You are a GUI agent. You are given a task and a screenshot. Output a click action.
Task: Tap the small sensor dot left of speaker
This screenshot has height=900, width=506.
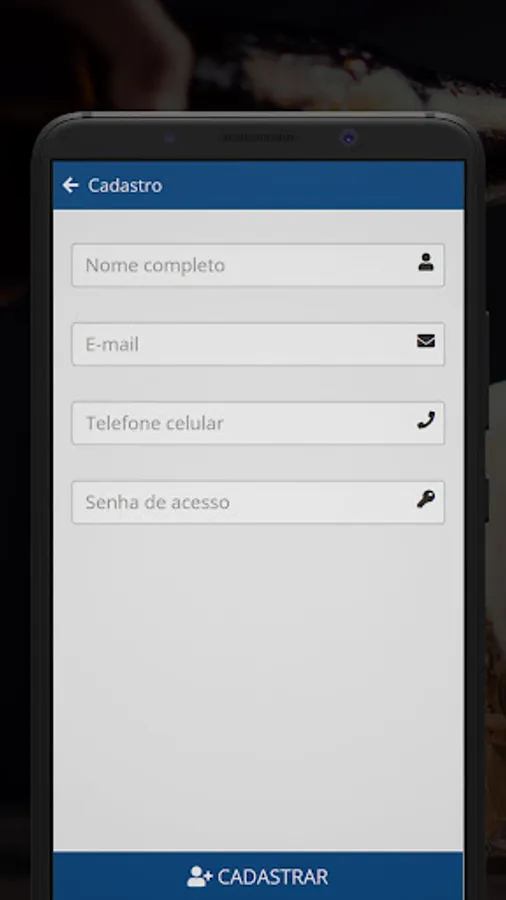click(x=169, y=138)
